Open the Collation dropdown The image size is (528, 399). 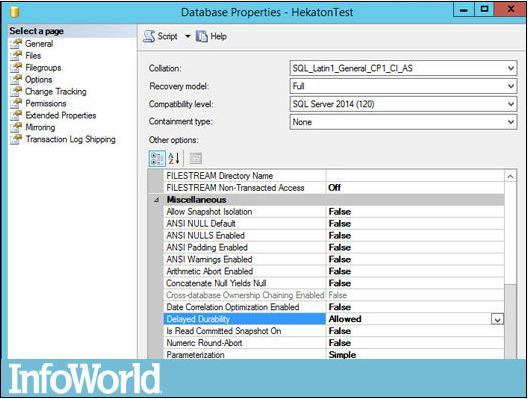[x=511, y=69]
